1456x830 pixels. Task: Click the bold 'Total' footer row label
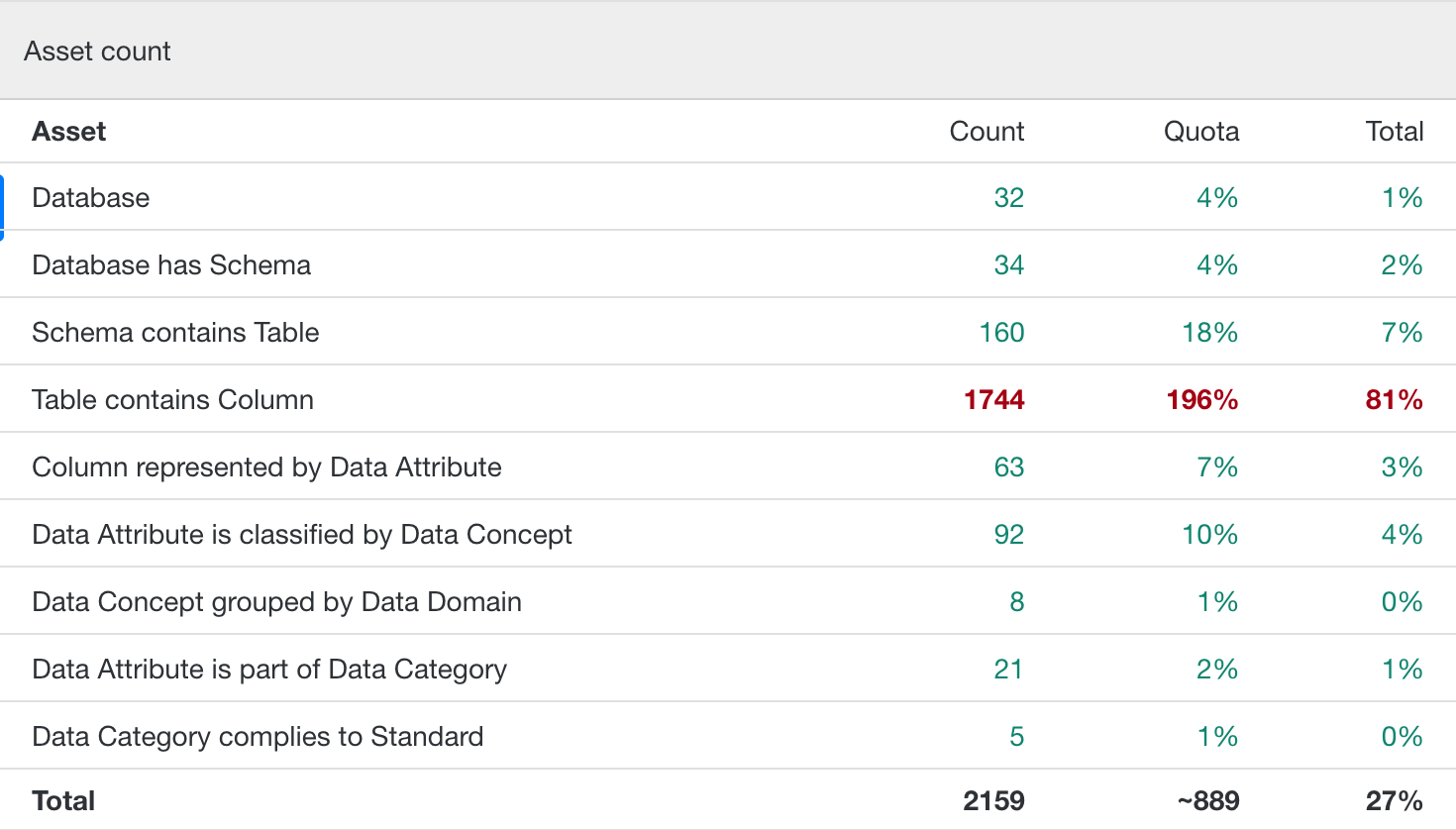(x=63, y=801)
